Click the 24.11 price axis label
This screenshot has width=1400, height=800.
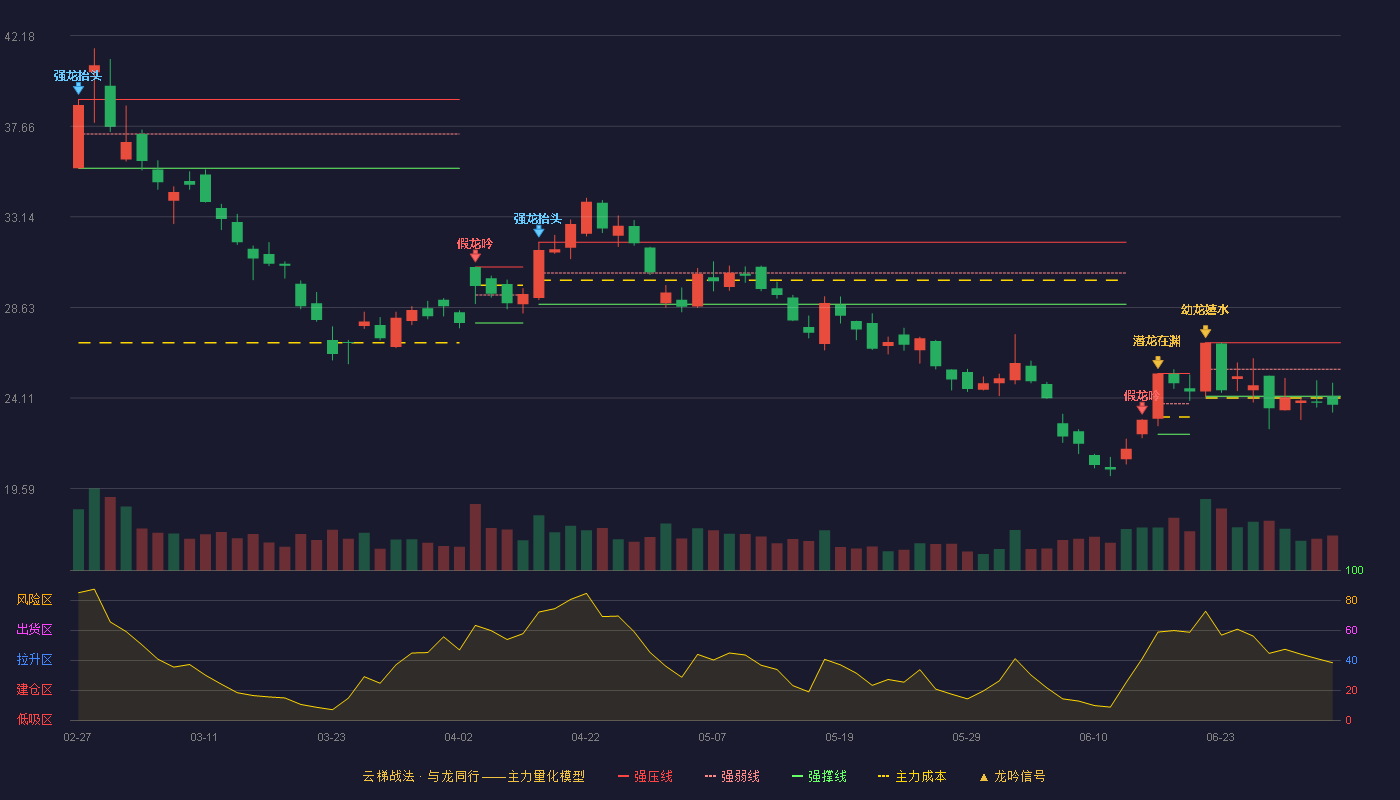[x=19, y=399]
